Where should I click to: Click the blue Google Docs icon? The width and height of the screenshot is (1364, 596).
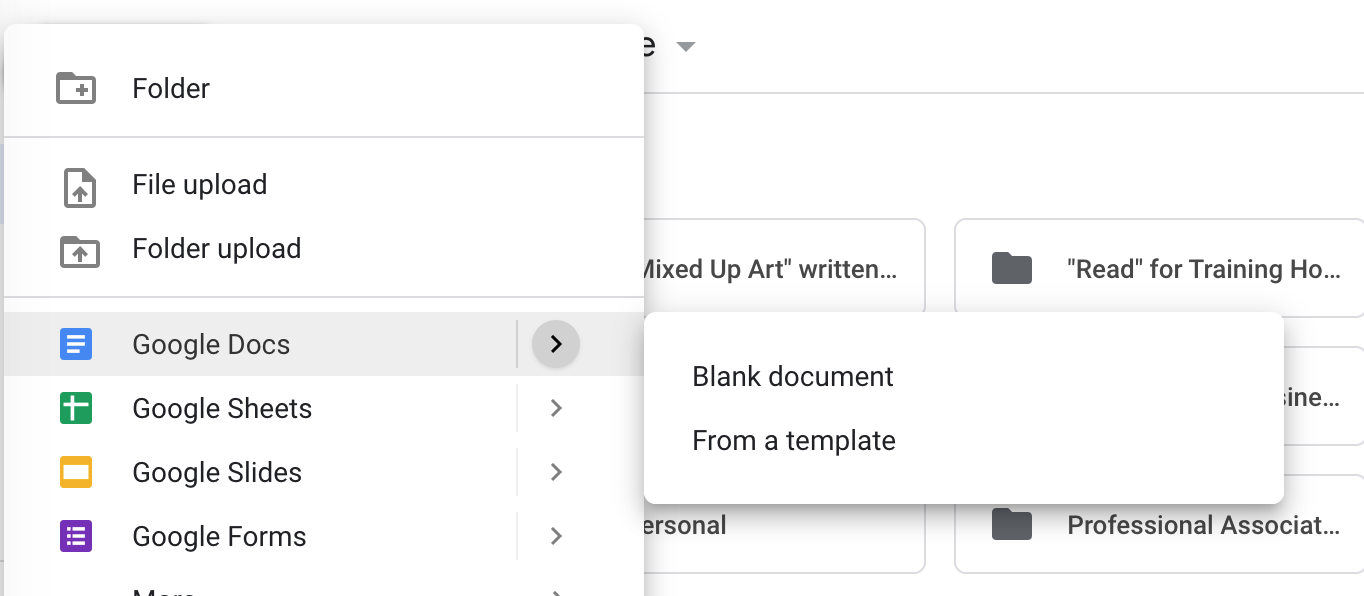pyautogui.click(x=76, y=345)
